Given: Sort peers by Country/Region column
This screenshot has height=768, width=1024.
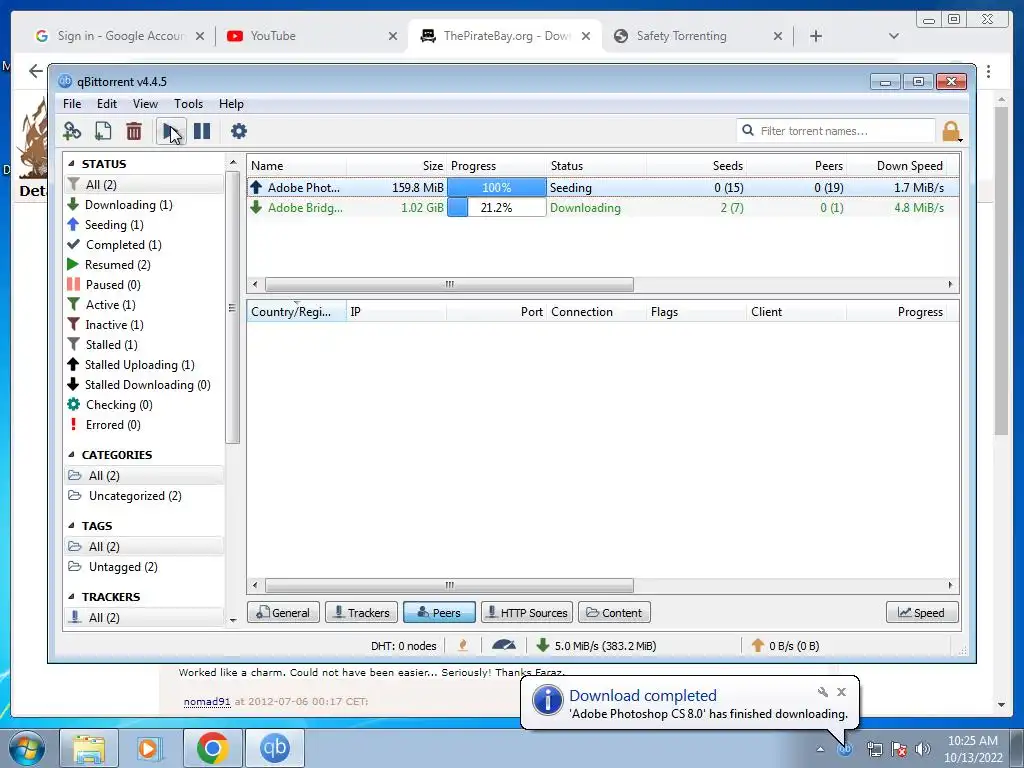Looking at the screenshot, I should coord(296,312).
